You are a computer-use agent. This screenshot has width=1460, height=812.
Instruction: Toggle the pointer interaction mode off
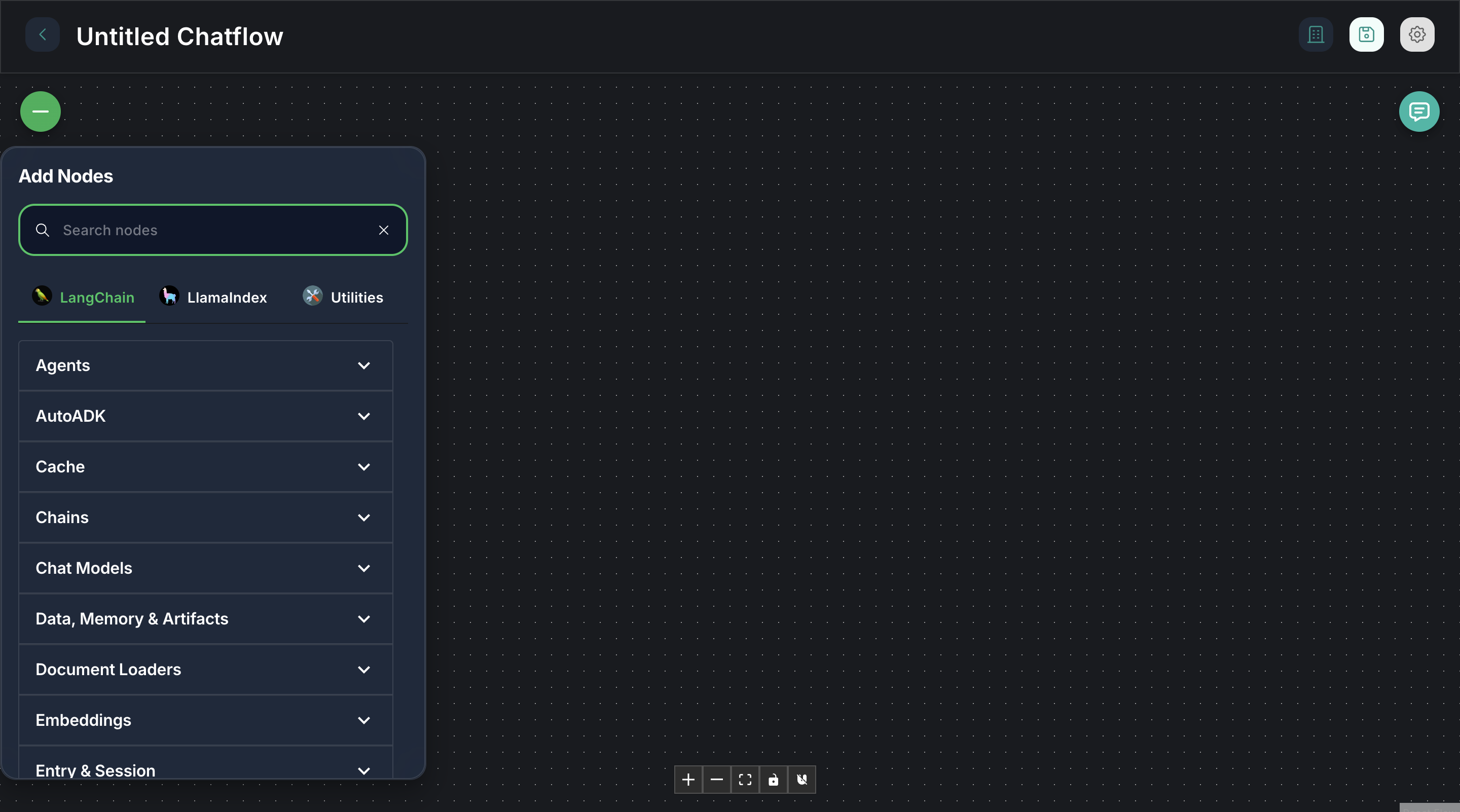tap(802, 780)
